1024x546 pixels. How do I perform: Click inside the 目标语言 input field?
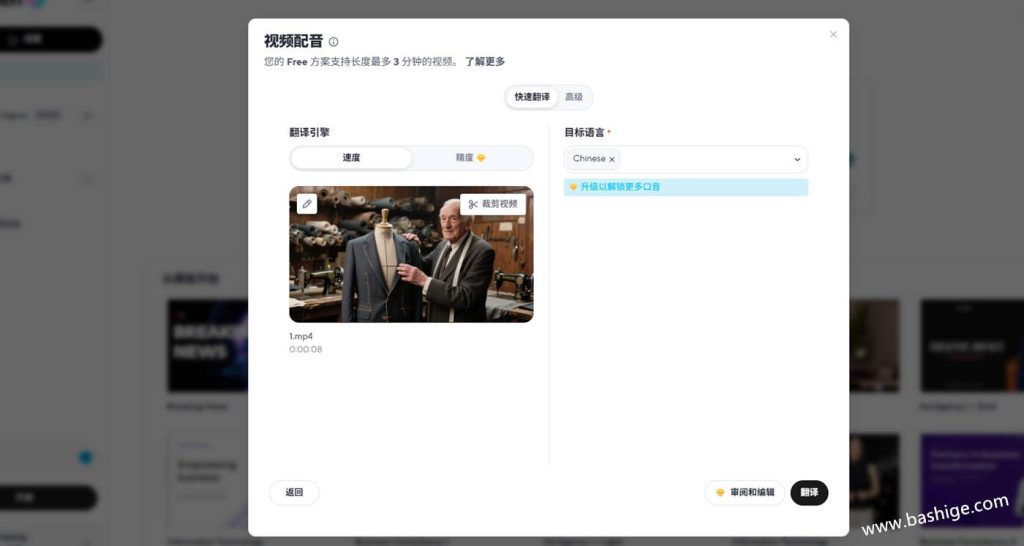(686, 159)
